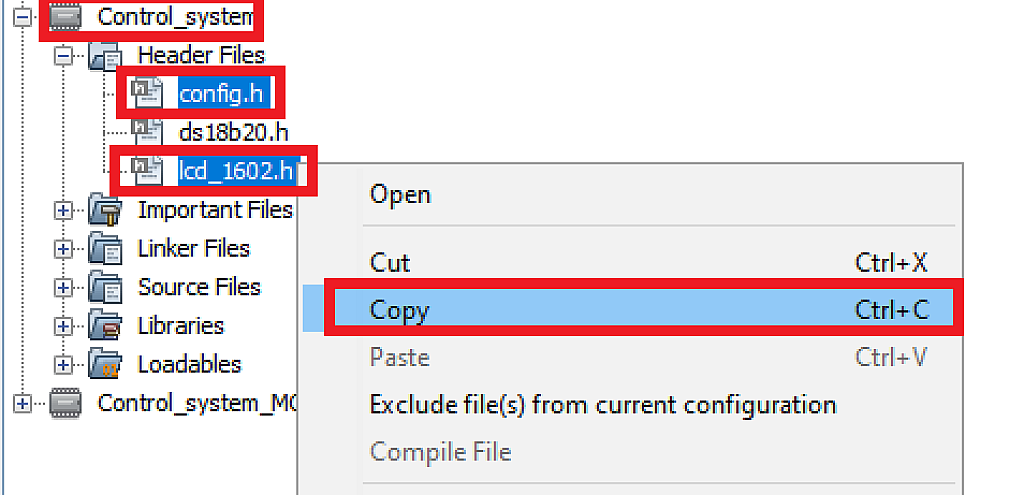Screen dimensions: 1024x495
Task: Click the Control_system project chip icon
Action: (x=65, y=17)
